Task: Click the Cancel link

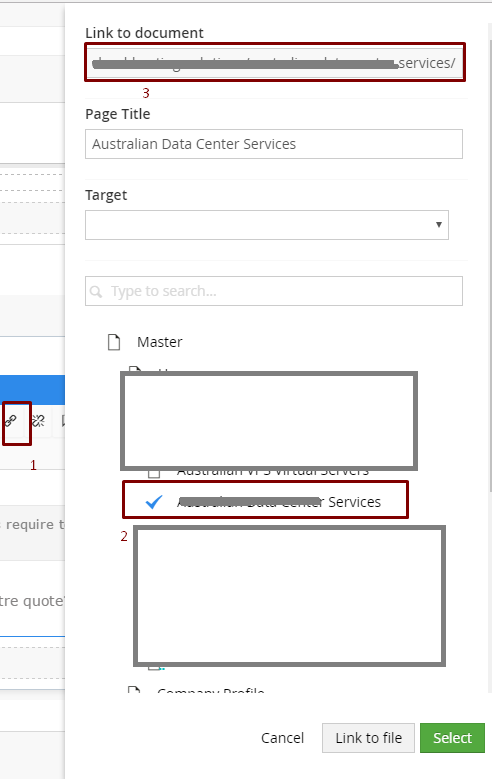Action: point(282,738)
